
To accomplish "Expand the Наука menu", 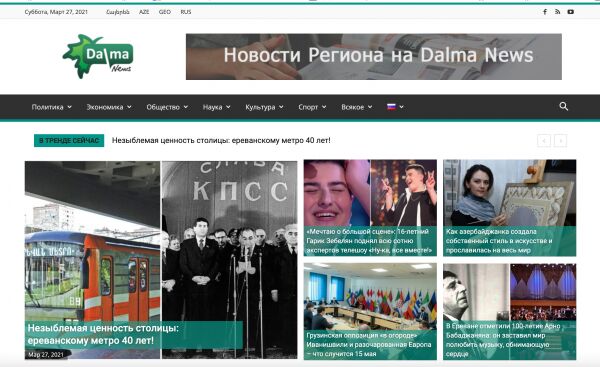I will tap(217, 107).
